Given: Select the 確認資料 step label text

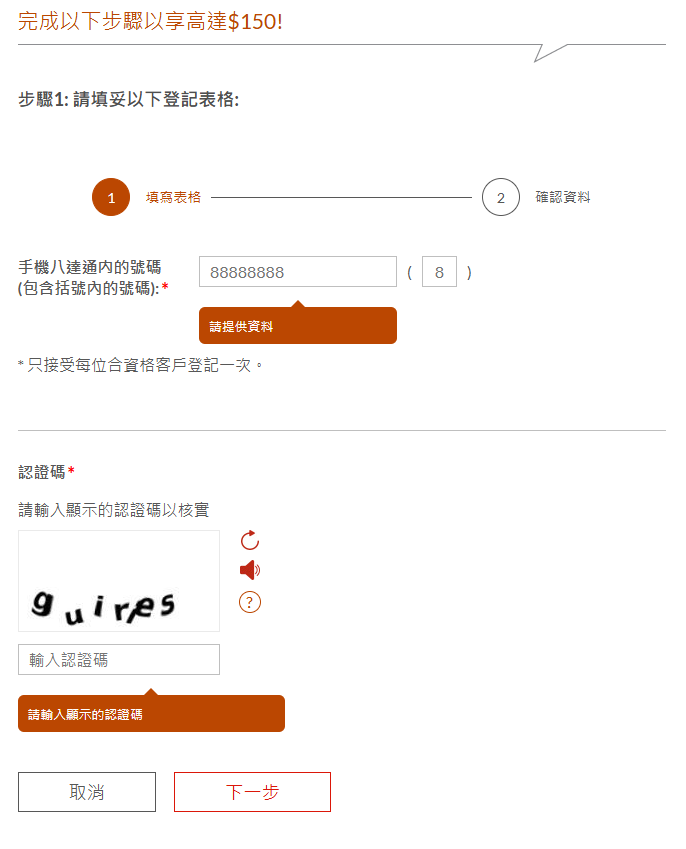Looking at the screenshot, I should 561,197.
